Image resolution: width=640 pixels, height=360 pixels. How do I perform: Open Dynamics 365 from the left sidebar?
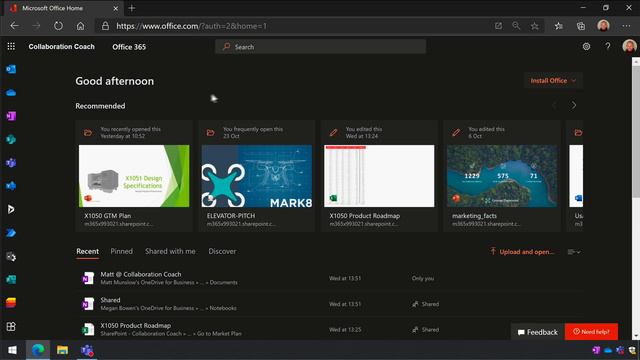tap(11, 209)
